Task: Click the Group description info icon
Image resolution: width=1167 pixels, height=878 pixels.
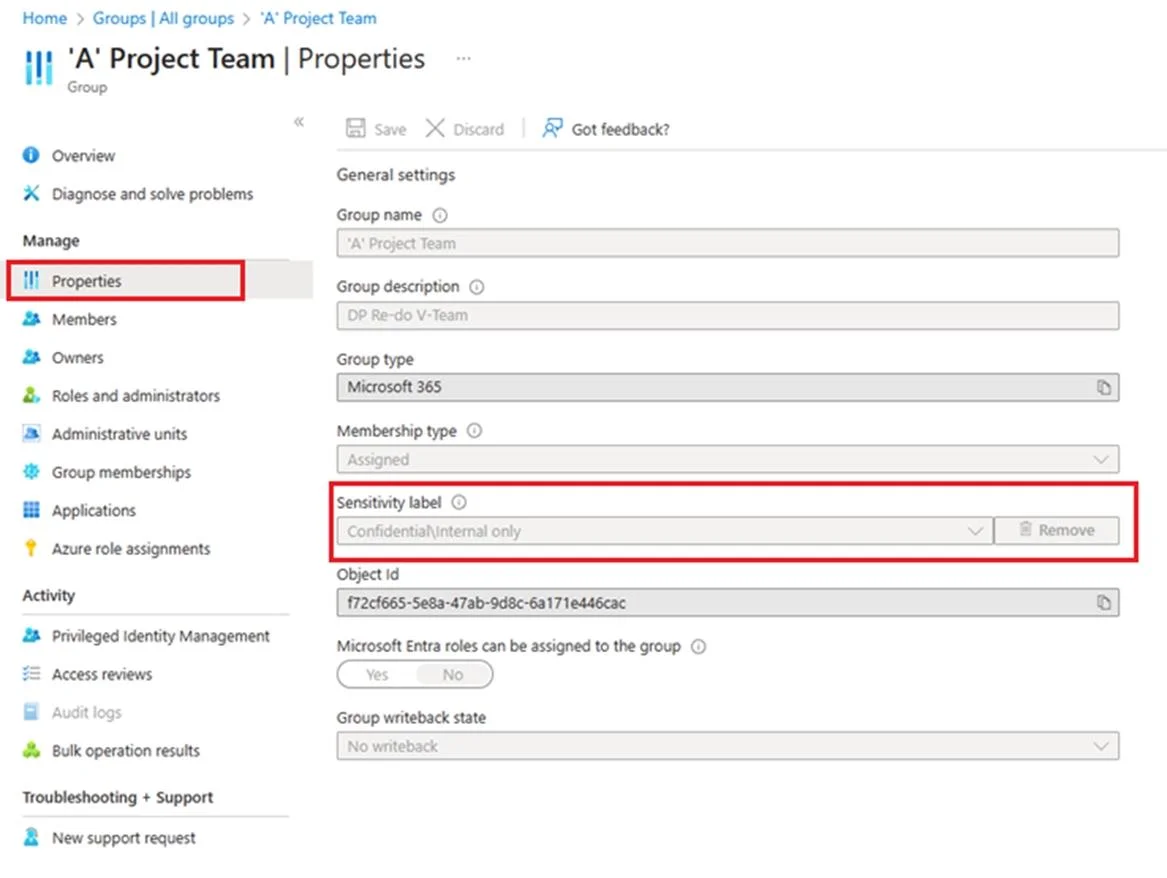Action: coord(476,286)
